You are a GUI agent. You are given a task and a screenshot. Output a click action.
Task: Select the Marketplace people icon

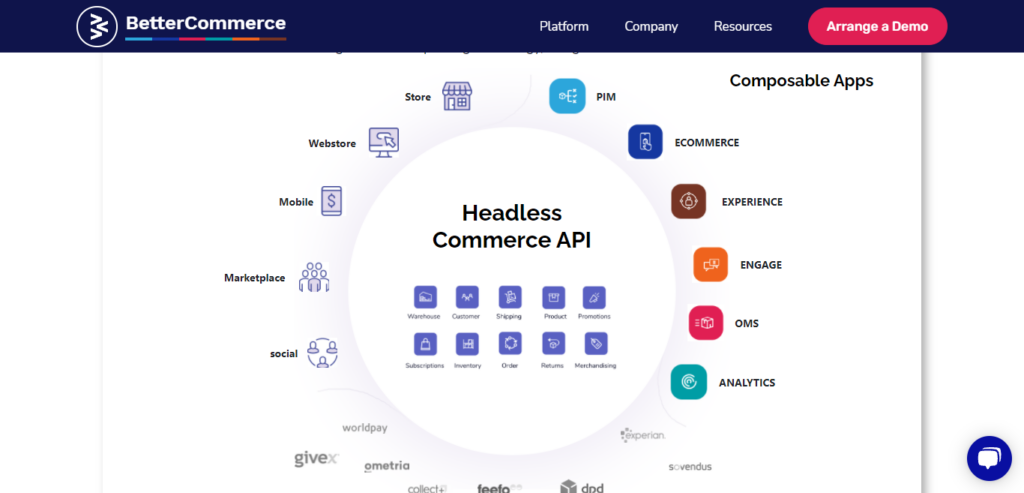click(x=314, y=277)
